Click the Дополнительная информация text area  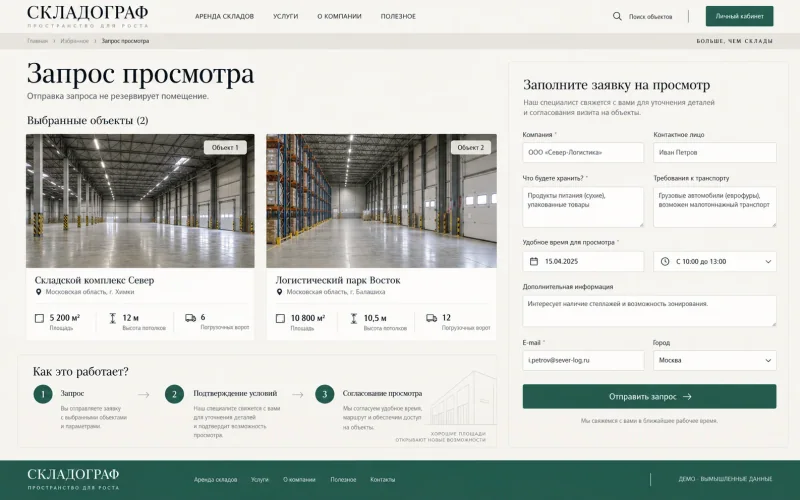pos(649,311)
